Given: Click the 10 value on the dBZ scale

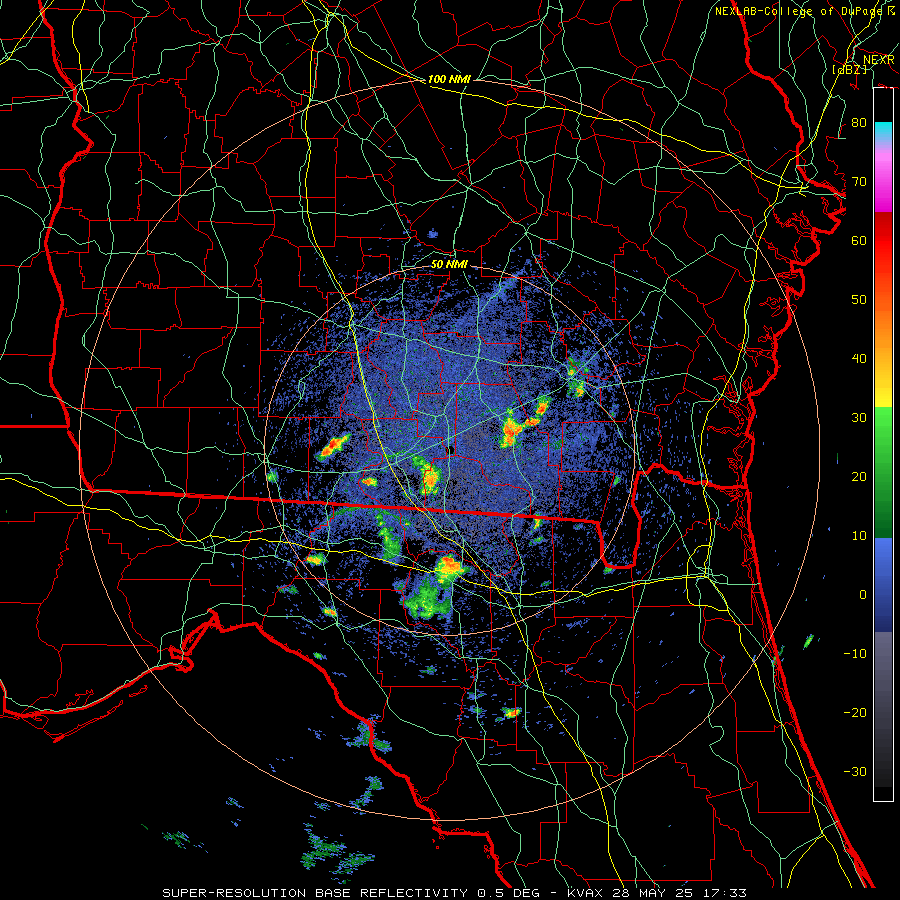Looking at the screenshot, I should pyautogui.click(x=859, y=536).
